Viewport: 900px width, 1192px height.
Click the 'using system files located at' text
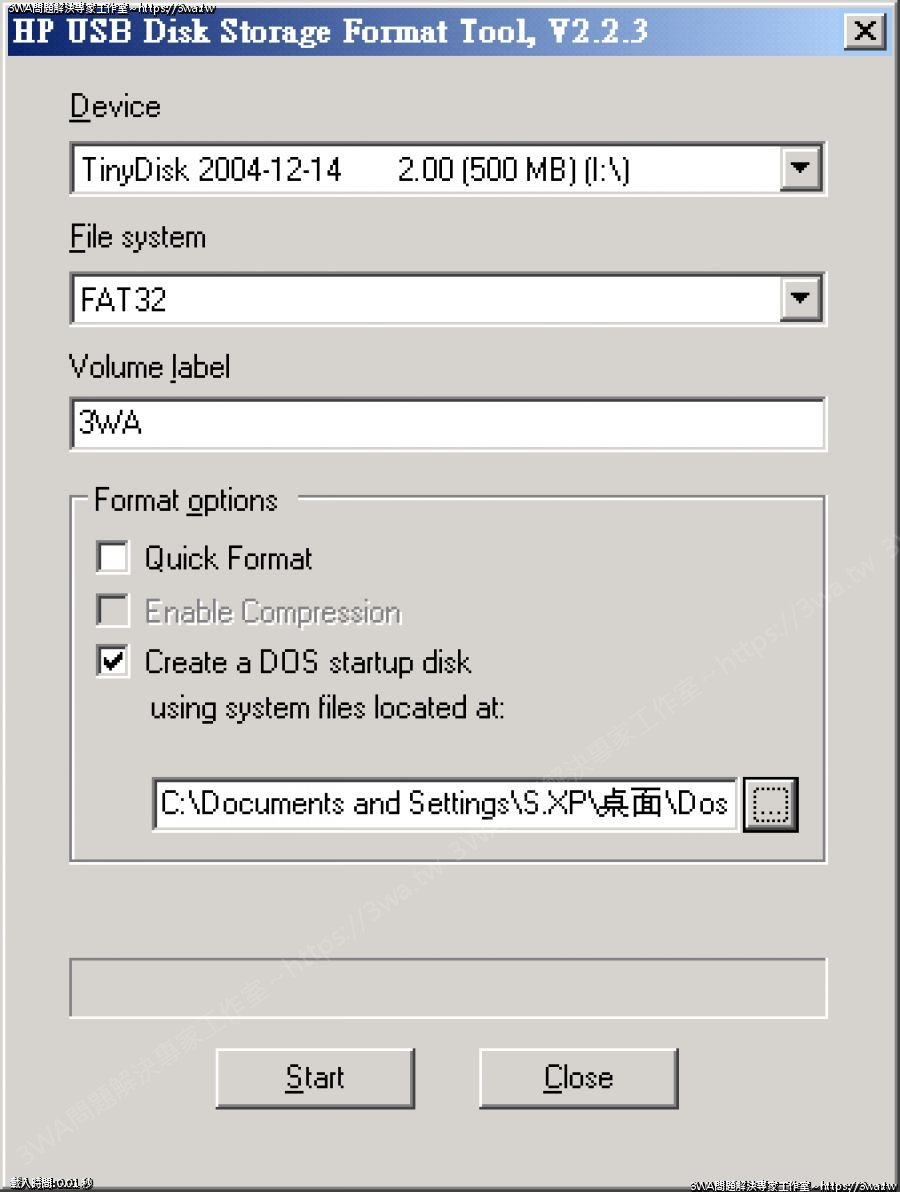click(x=327, y=709)
